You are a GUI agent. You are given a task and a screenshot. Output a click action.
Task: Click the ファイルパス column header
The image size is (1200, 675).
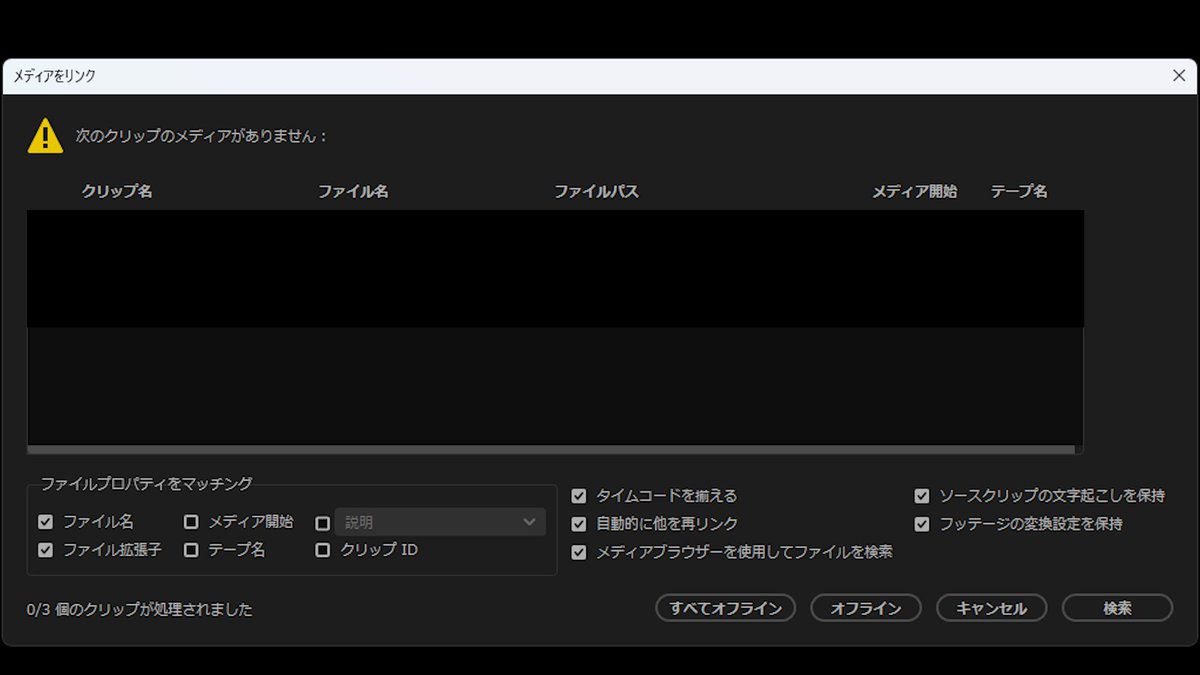click(596, 191)
